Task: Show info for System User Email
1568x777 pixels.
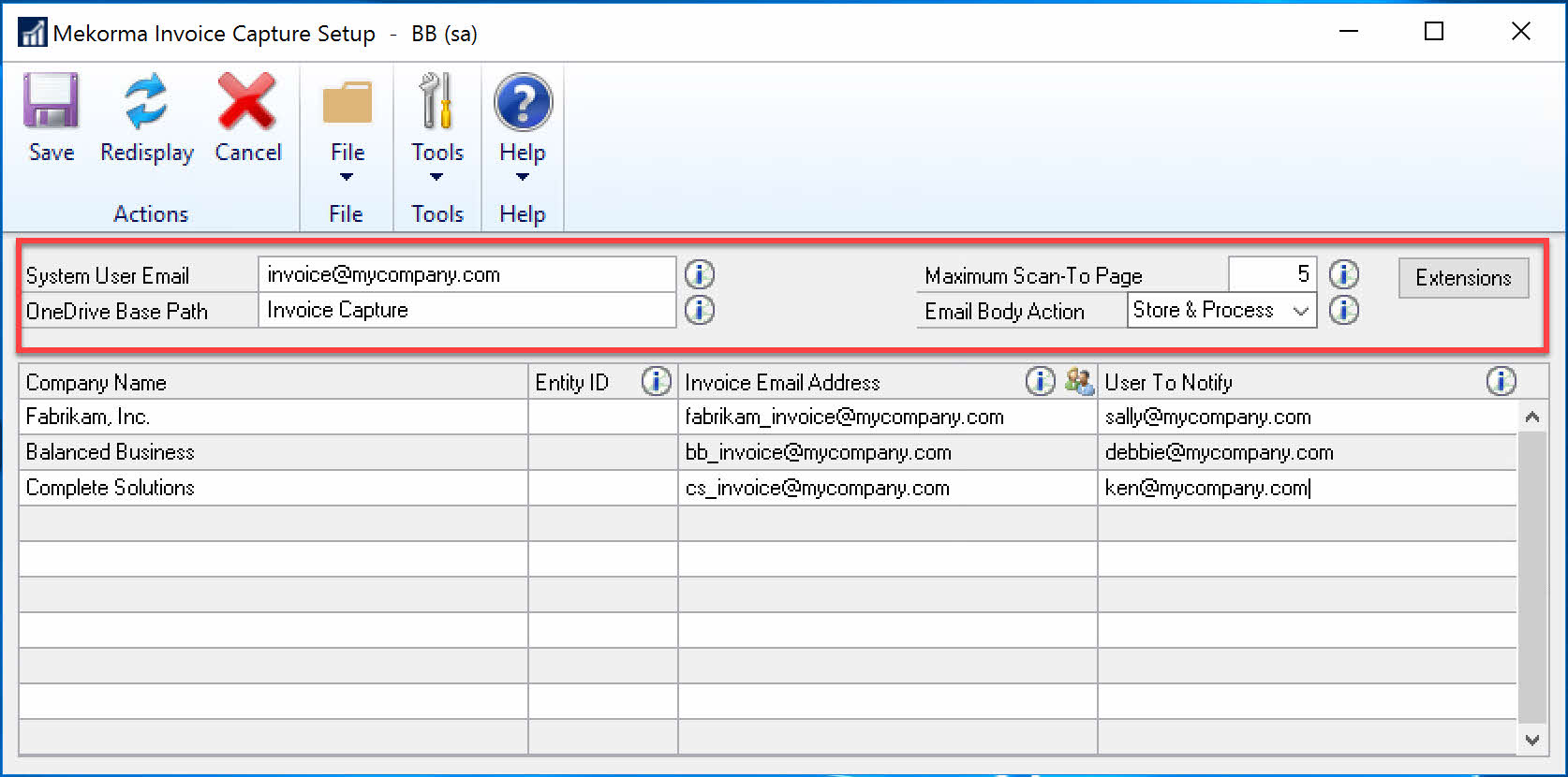Action: tap(700, 274)
